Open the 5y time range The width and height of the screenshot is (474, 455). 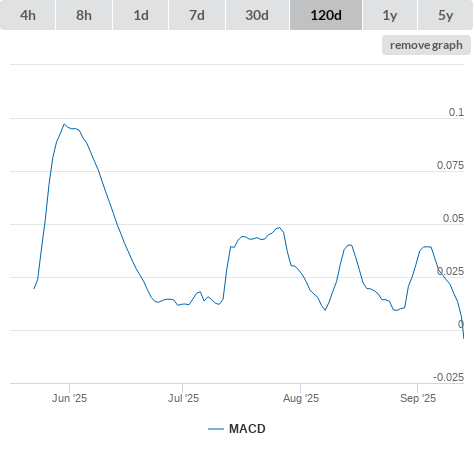pos(445,15)
